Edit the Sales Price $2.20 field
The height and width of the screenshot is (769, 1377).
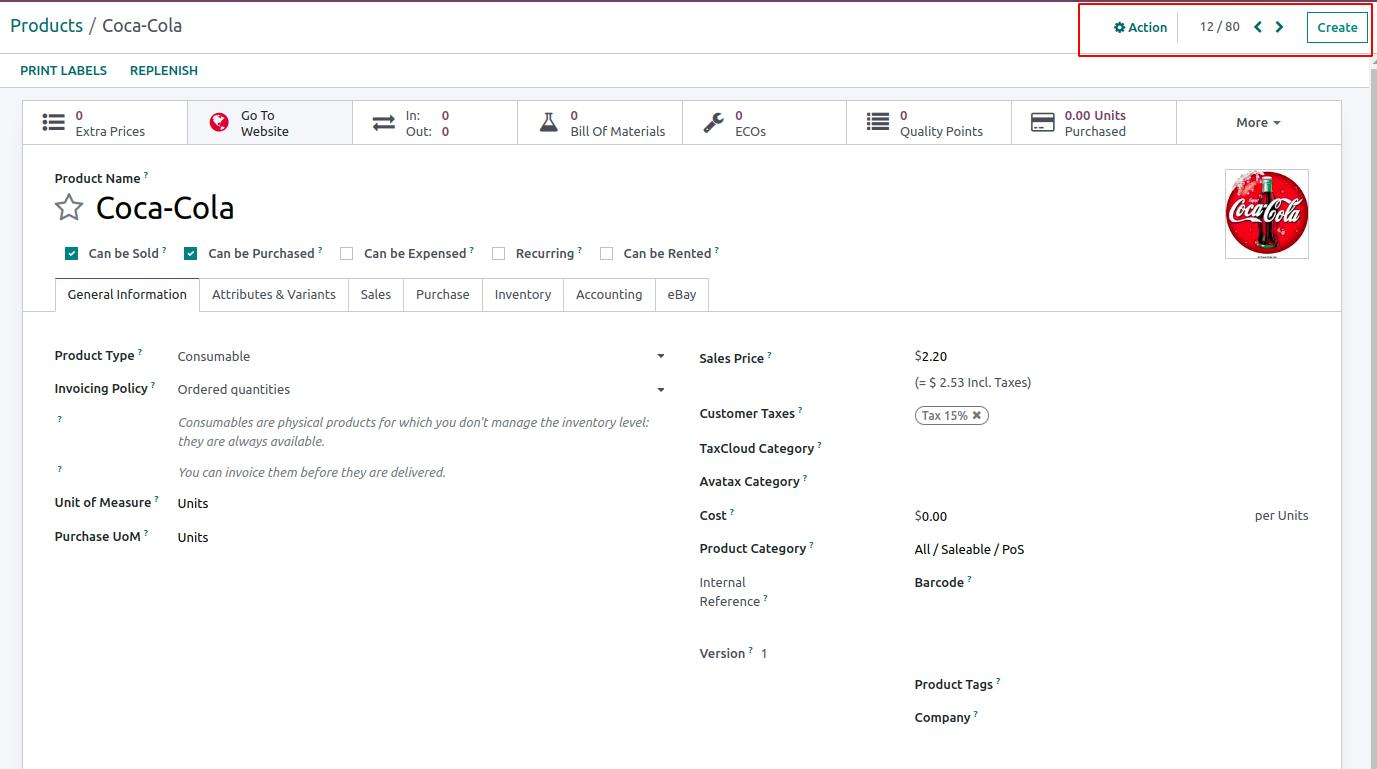[931, 356]
